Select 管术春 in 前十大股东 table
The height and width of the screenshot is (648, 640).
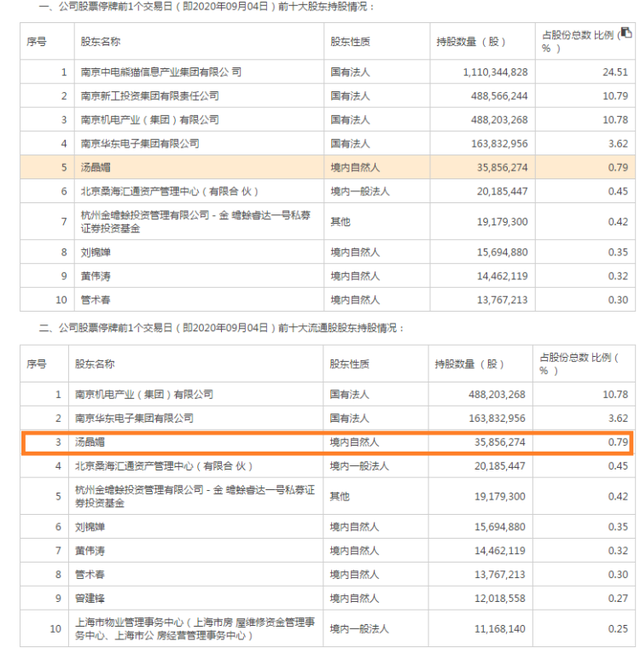[95, 300]
